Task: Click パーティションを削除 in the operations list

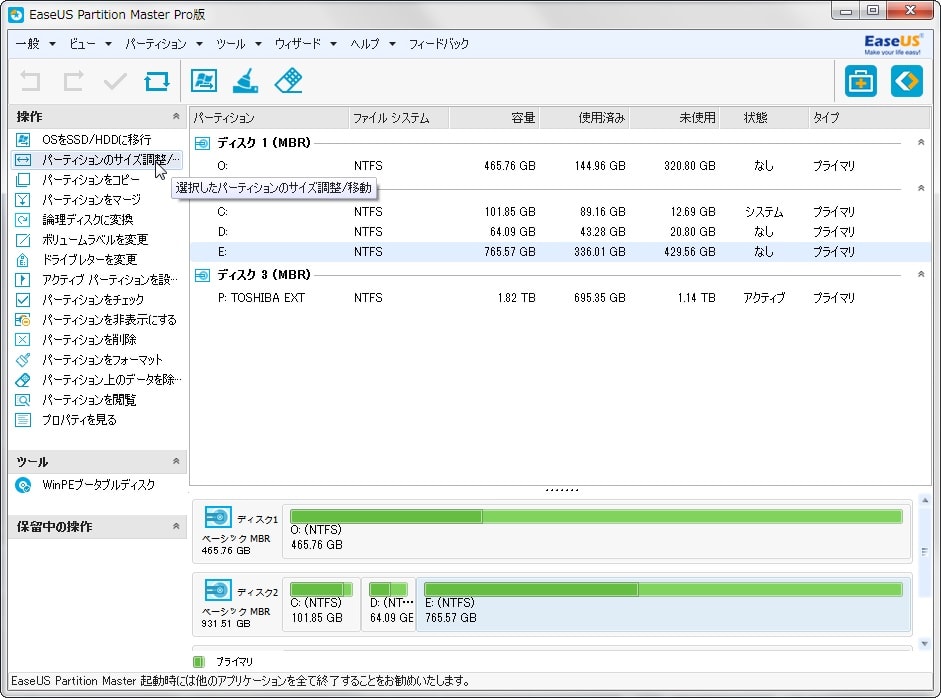Action: (x=89, y=340)
